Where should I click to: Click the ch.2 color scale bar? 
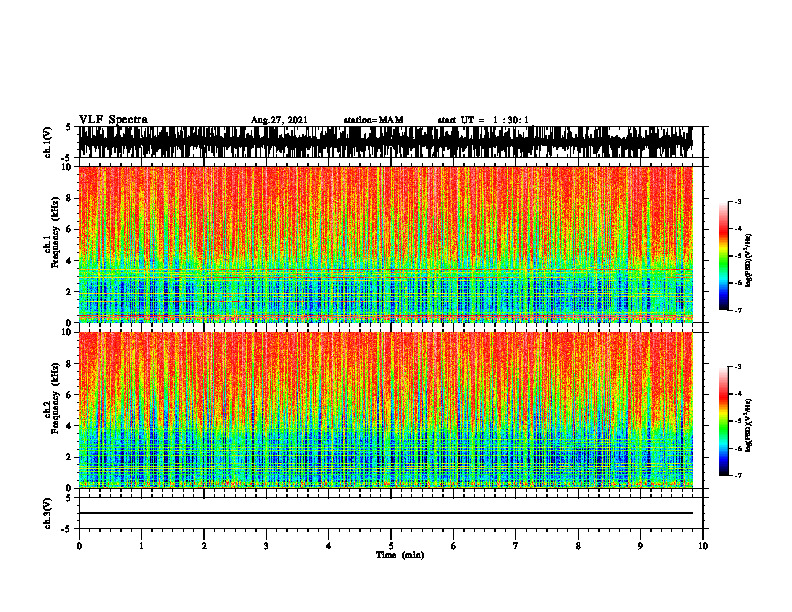(x=723, y=421)
